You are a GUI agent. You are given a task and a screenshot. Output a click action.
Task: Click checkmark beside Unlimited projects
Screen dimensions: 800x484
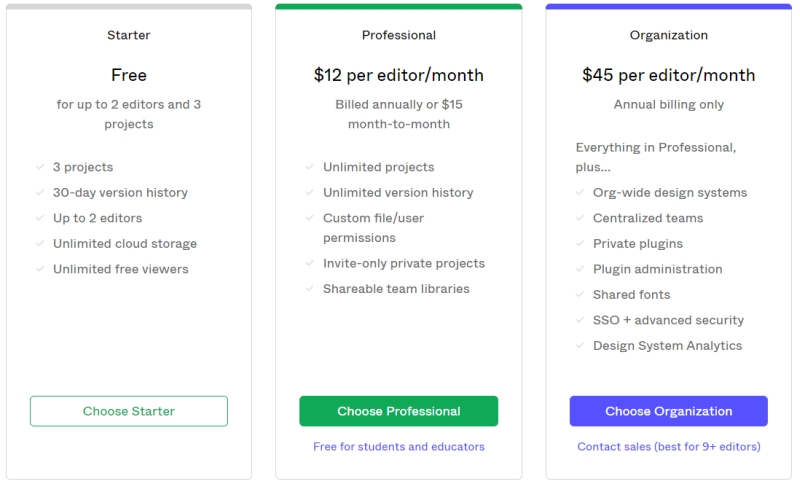pyautogui.click(x=309, y=167)
